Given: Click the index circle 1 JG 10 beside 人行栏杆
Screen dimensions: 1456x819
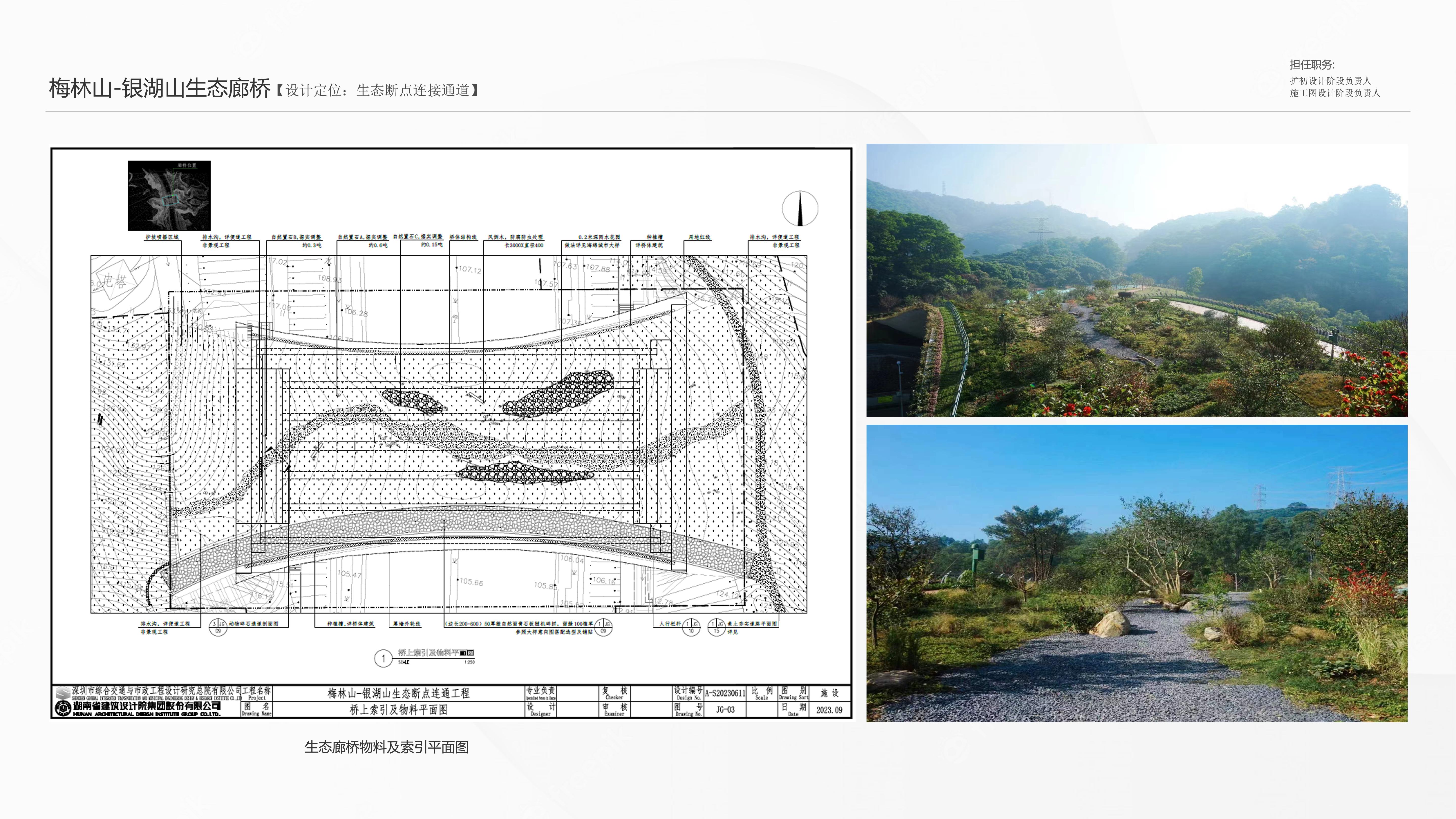Looking at the screenshot, I should (691, 627).
